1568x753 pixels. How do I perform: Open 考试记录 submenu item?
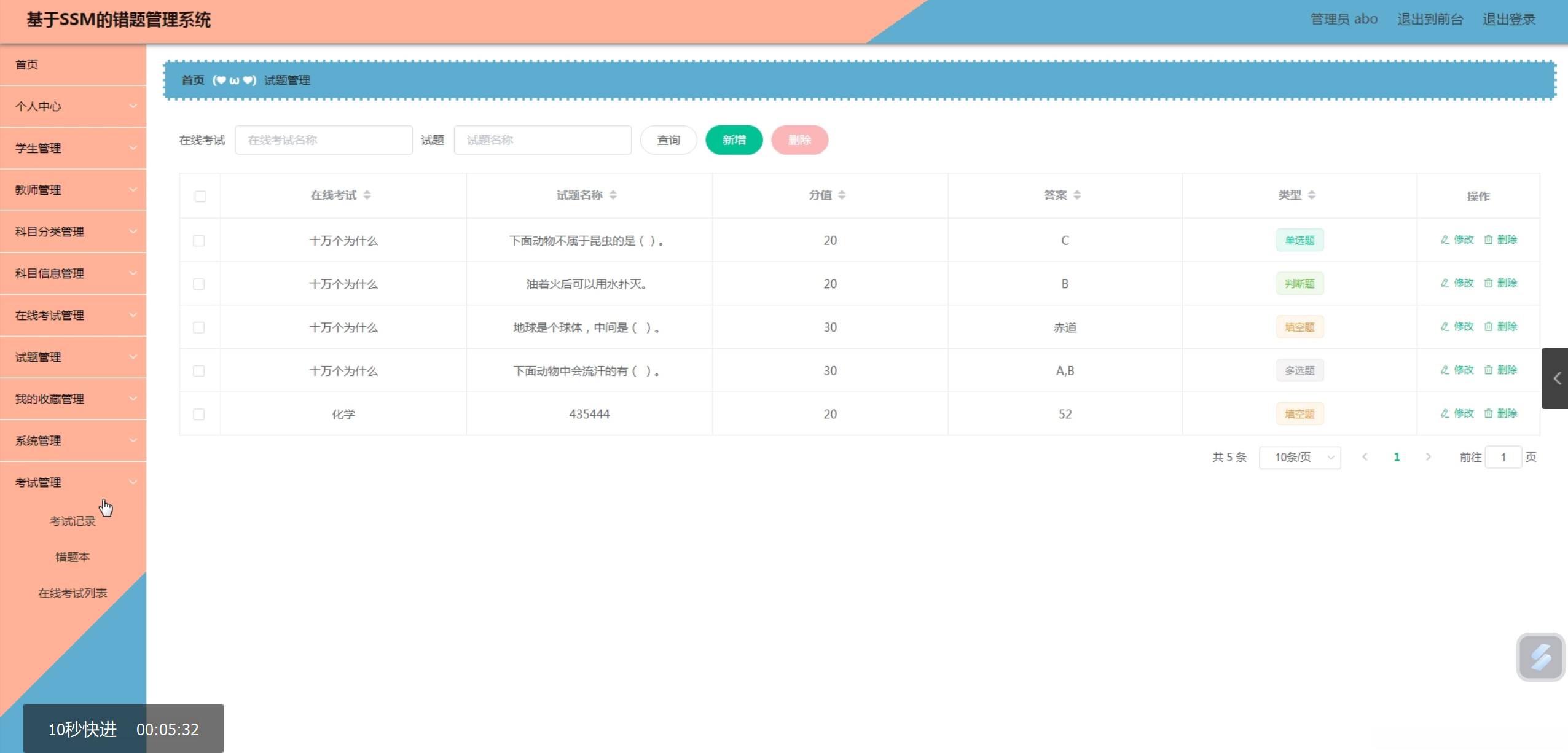pyautogui.click(x=73, y=521)
